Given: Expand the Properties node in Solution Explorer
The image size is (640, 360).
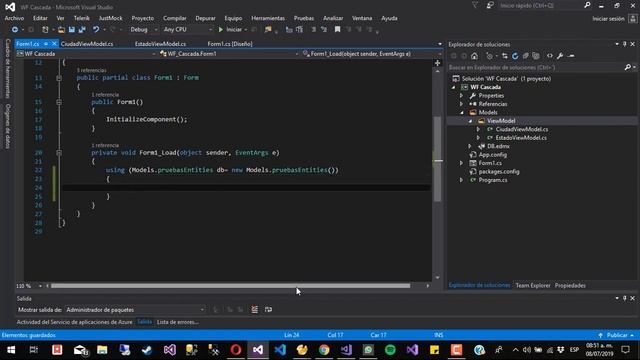Looking at the screenshot, I should pyautogui.click(x=462, y=96).
